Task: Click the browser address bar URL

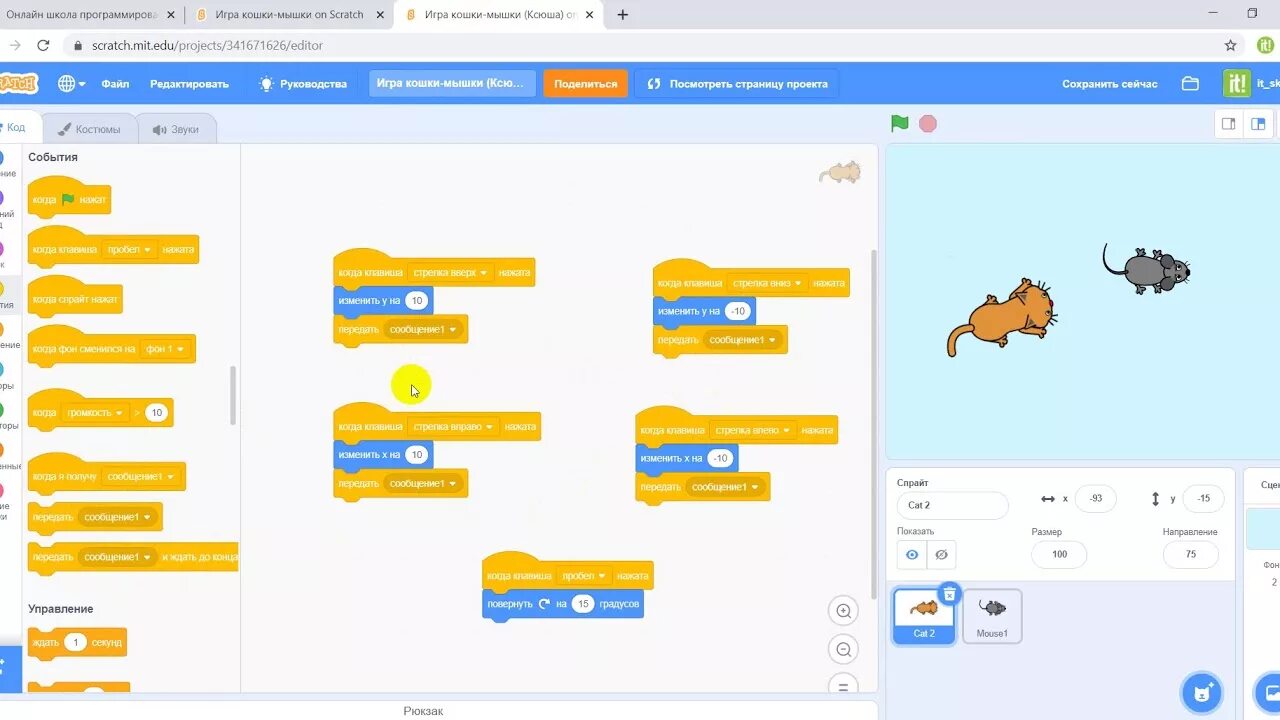Action: (x=207, y=46)
